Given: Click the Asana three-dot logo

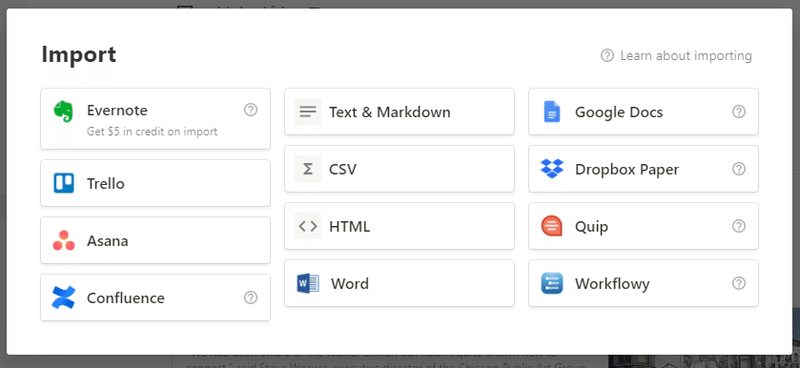Looking at the screenshot, I should click(64, 240).
